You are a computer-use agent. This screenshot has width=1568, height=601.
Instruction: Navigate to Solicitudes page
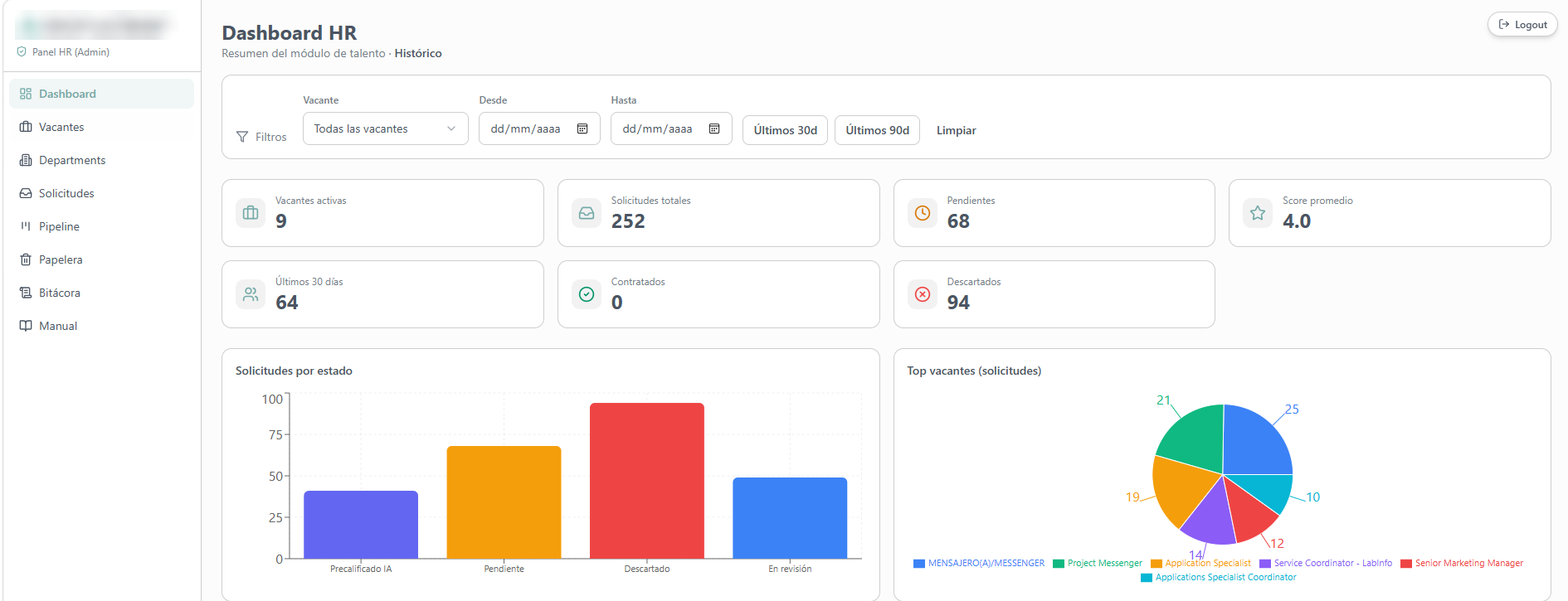[x=102, y=193]
